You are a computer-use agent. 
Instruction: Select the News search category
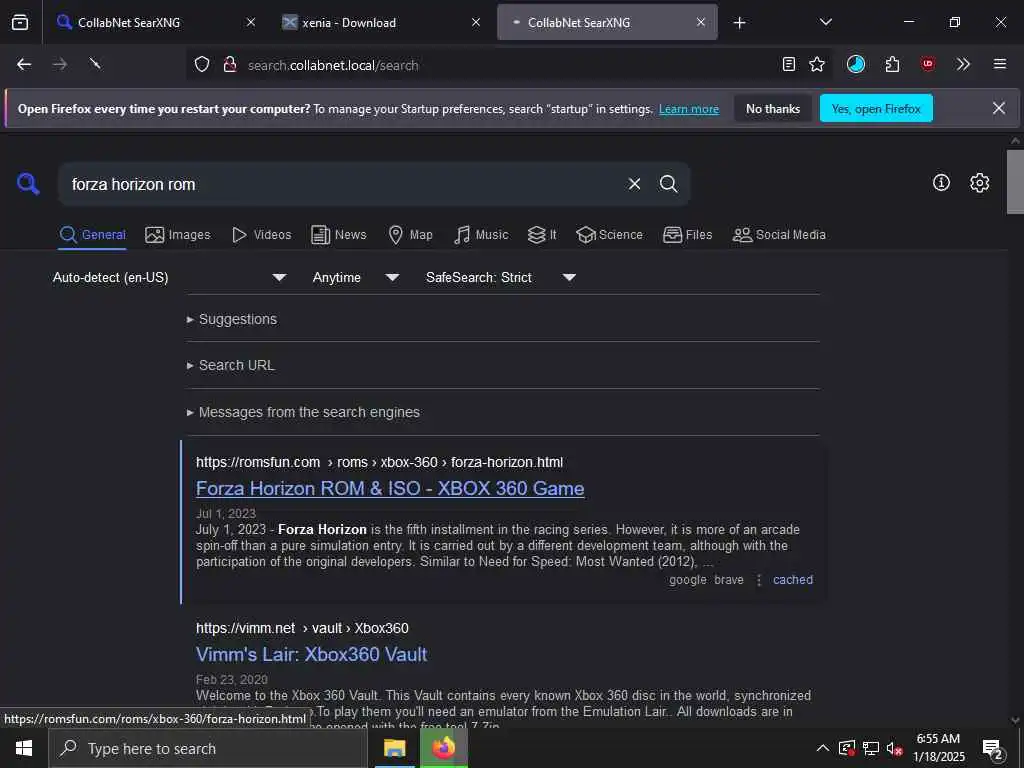coord(338,234)
